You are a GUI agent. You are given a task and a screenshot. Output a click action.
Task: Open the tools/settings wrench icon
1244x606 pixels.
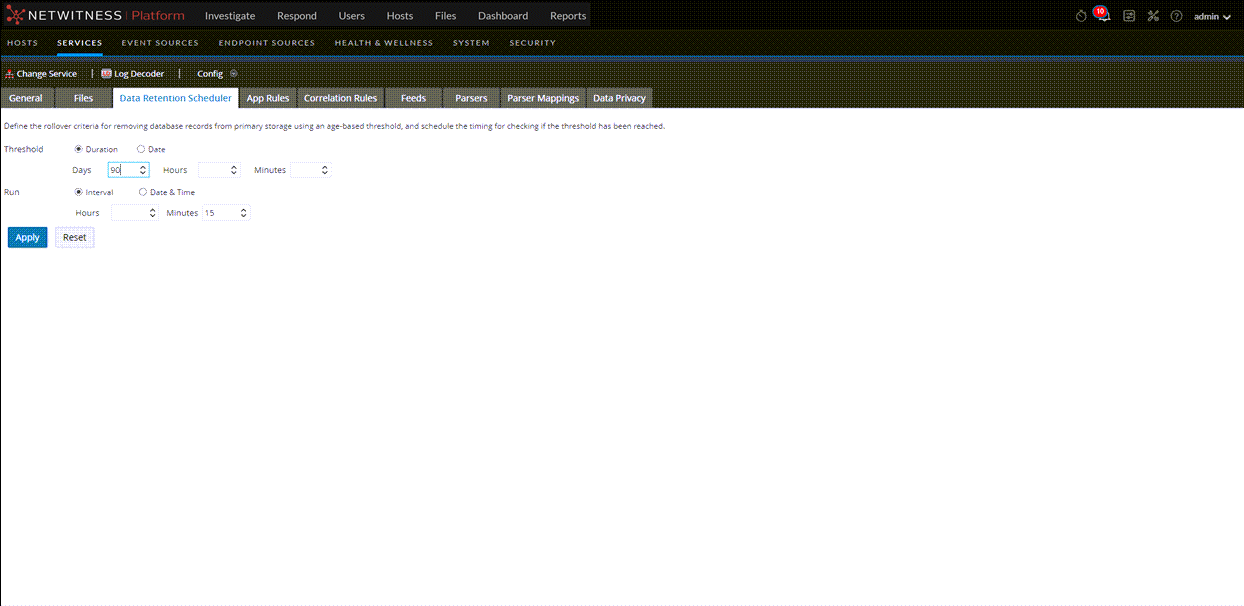tap(1153, 15)
